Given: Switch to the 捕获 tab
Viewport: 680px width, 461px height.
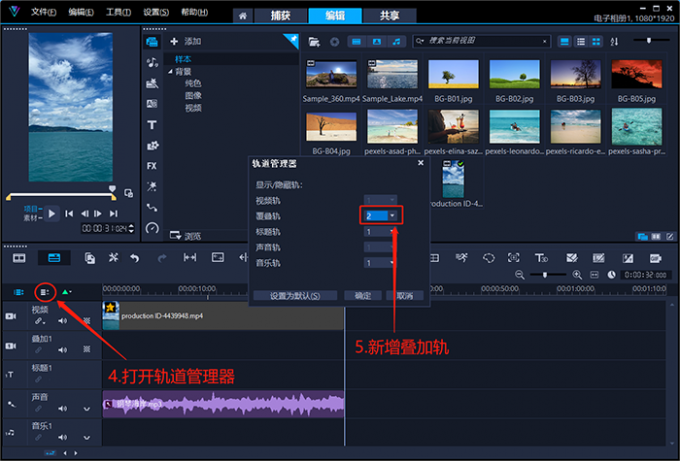Looking at the screenshot, I should pyautogui.click(x=281, y=16).
